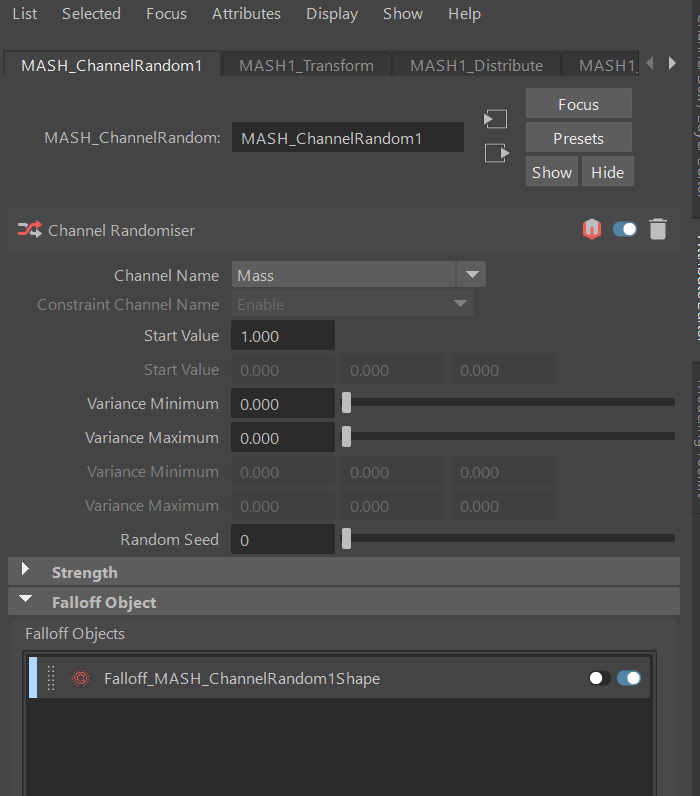
Task: Click the load input connection icon
Action: pos(495,119)
